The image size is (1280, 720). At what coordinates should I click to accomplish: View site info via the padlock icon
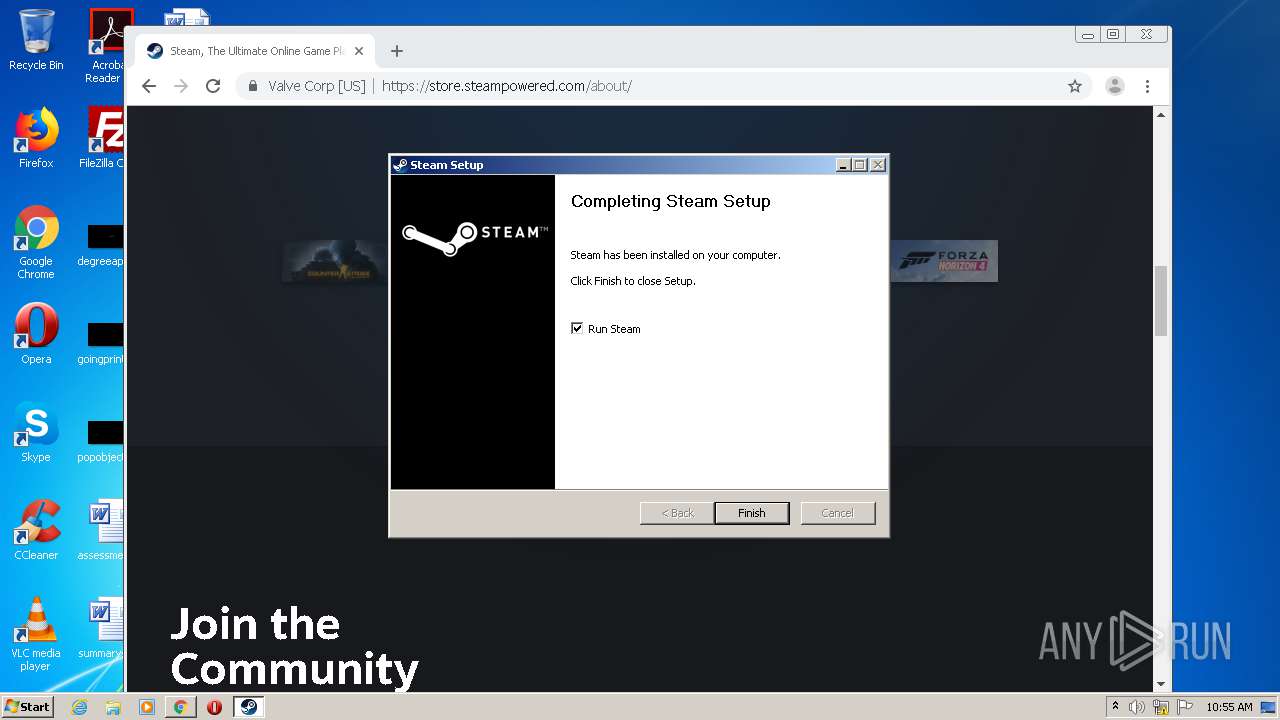[x=253, y=86]
